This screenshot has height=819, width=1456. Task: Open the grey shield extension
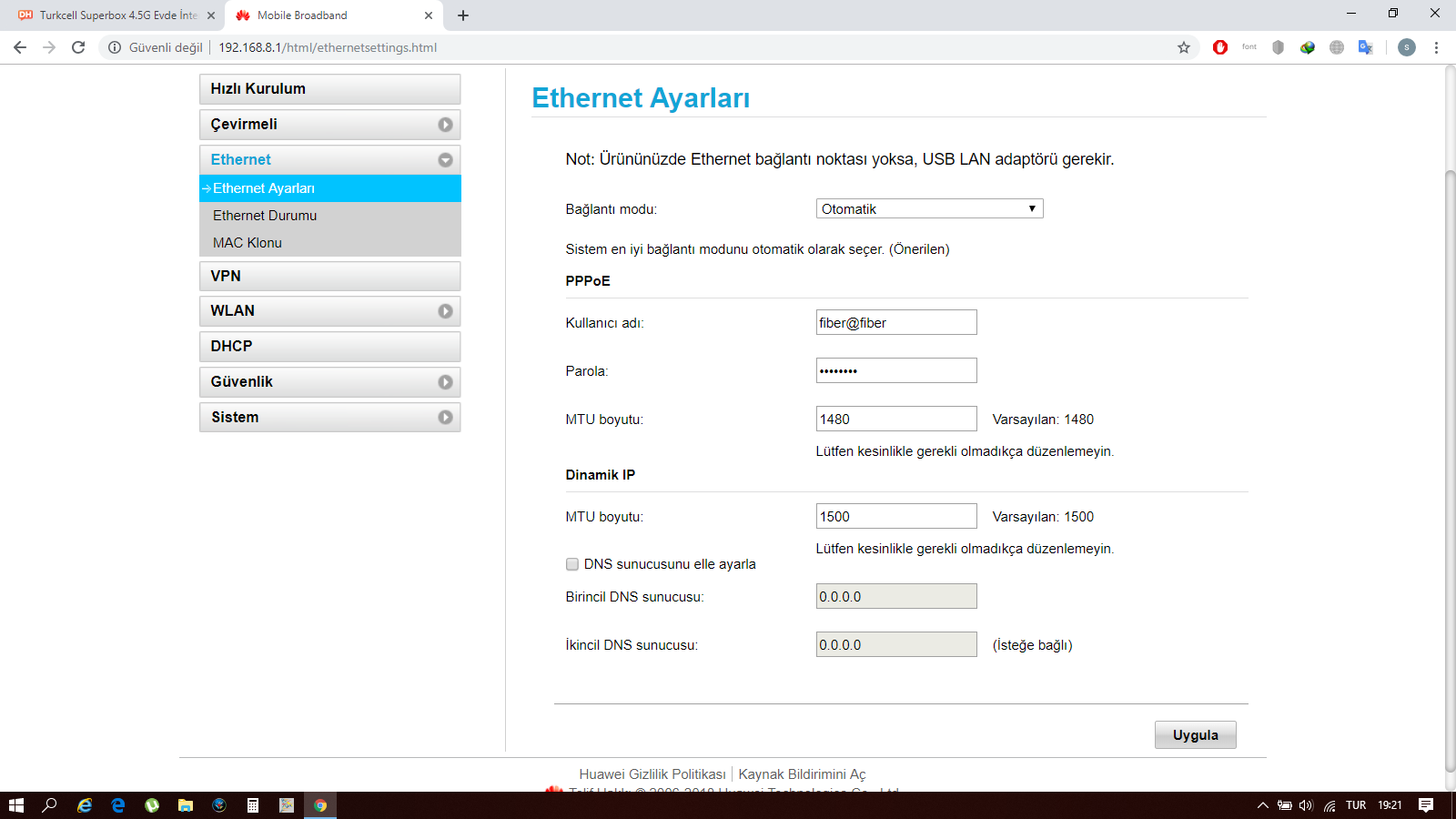point(1279,47)
